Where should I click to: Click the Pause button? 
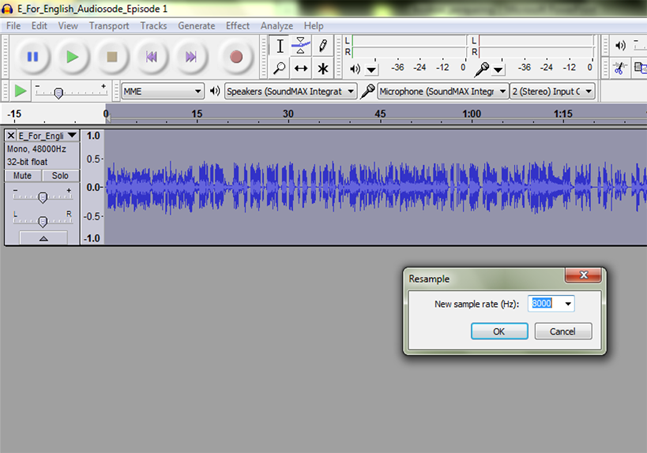click(33, 57)
